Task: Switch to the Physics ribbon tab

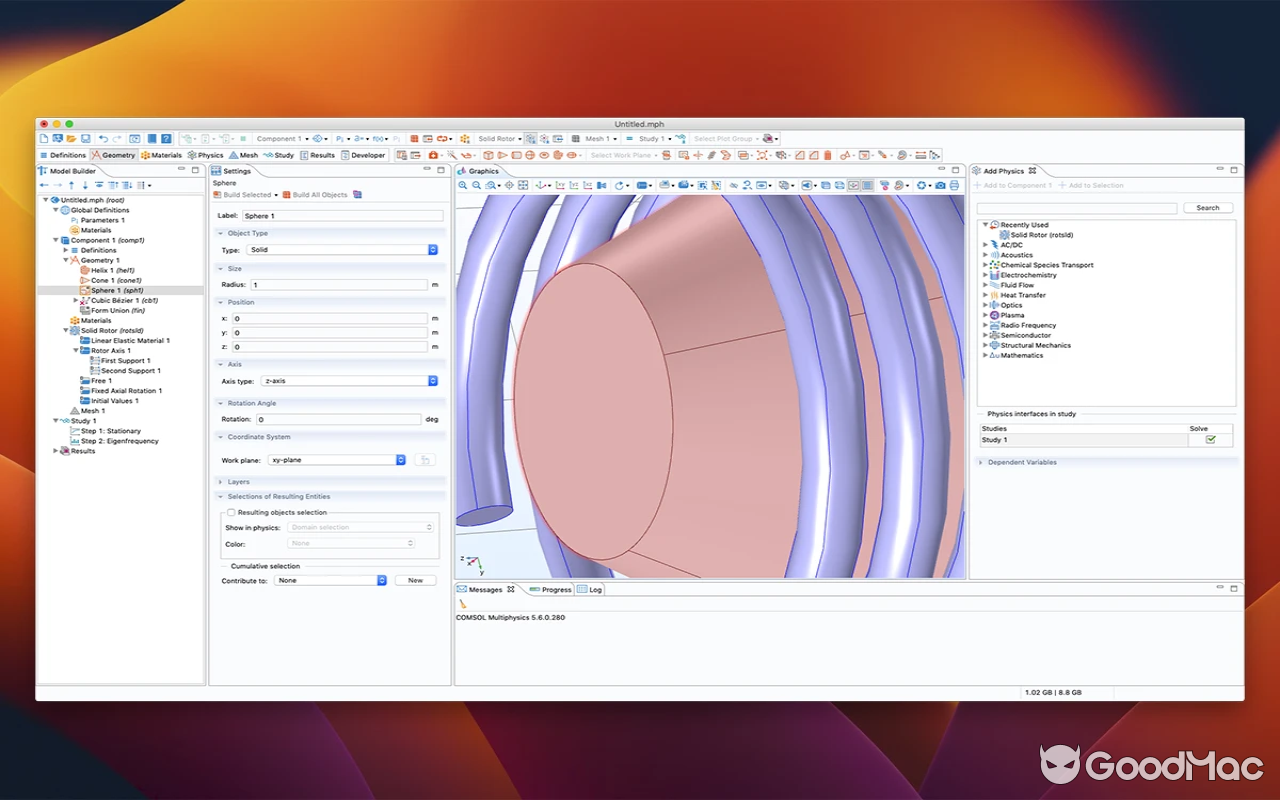Action: point(205,155)
